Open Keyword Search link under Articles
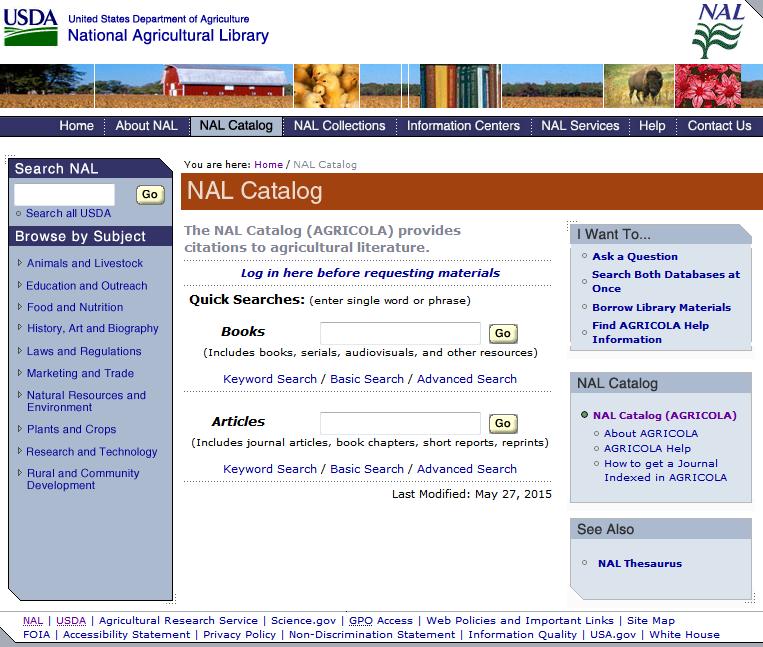Image resolution: width=763 pixels, height=647 pixels. 270,469
